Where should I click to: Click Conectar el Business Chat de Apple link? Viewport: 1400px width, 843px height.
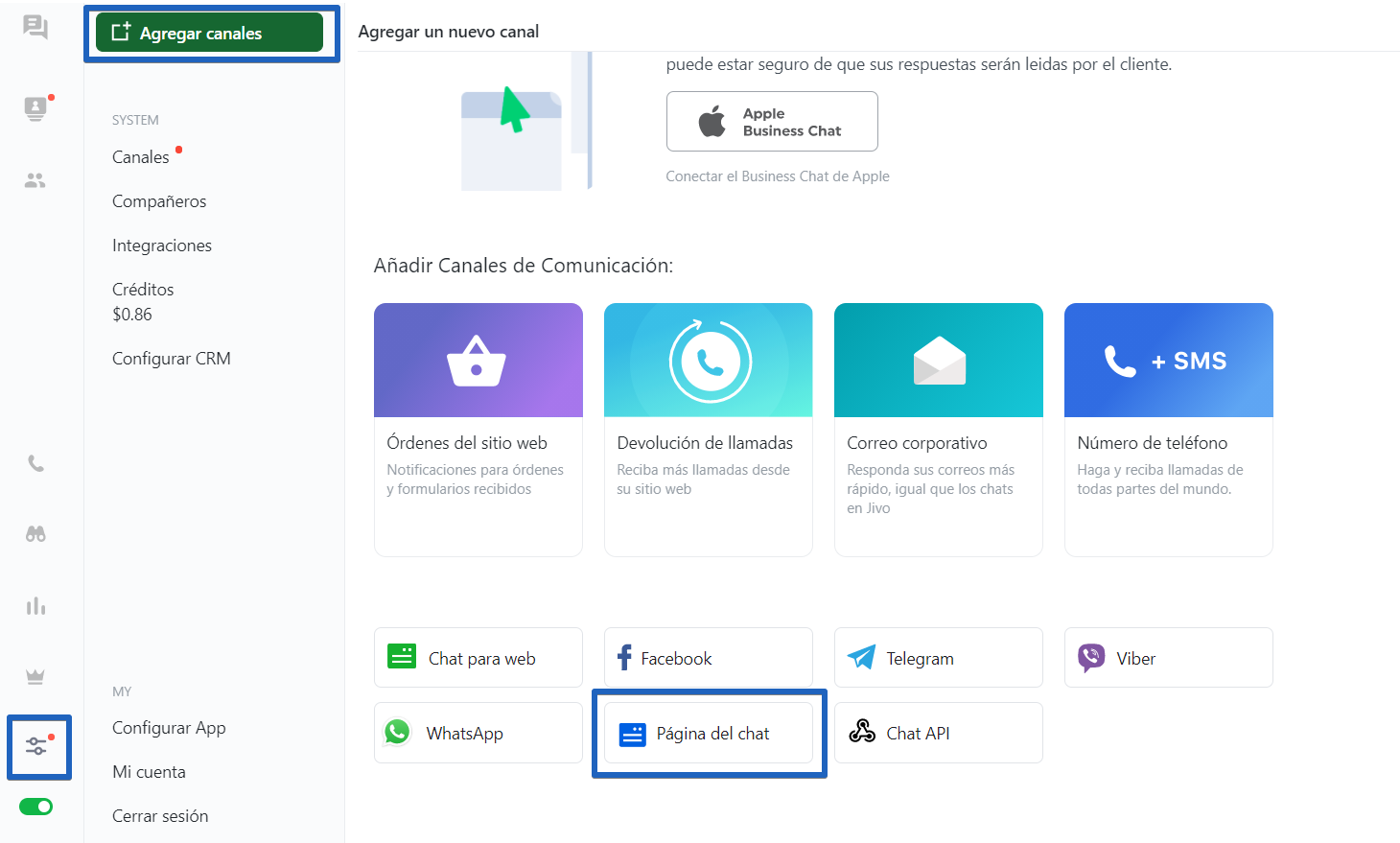click(778, 176)
